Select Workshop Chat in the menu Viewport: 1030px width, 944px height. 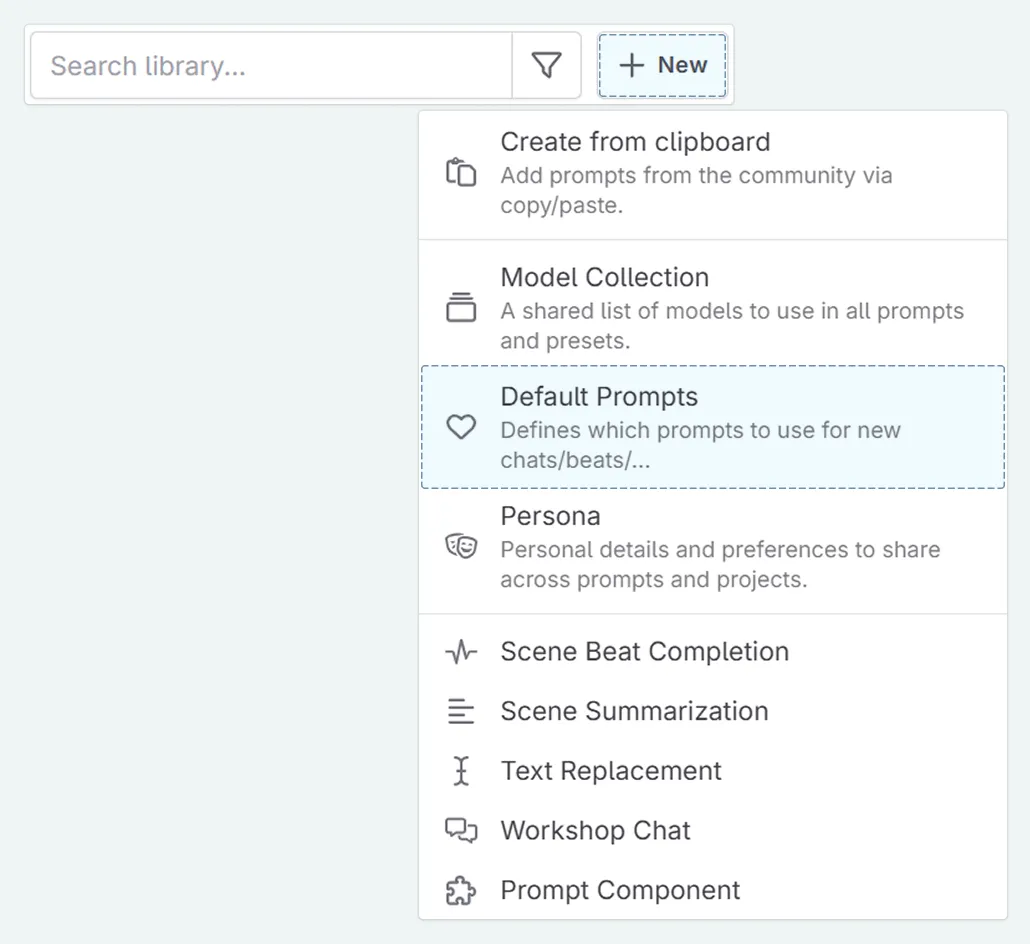tap(595, 831)
